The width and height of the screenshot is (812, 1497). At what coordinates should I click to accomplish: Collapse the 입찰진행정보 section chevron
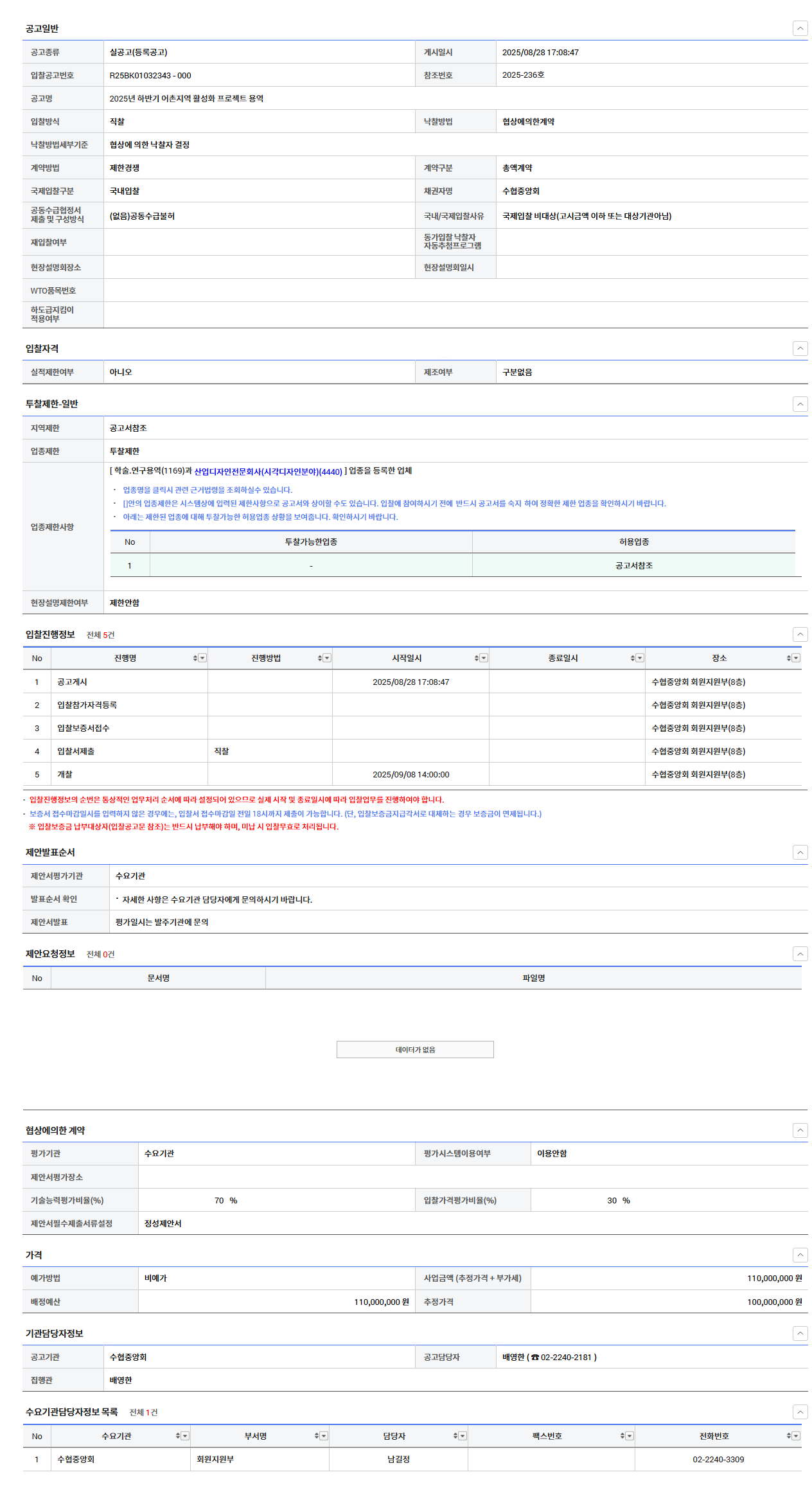pyautogui.click(x=800, y=634)
